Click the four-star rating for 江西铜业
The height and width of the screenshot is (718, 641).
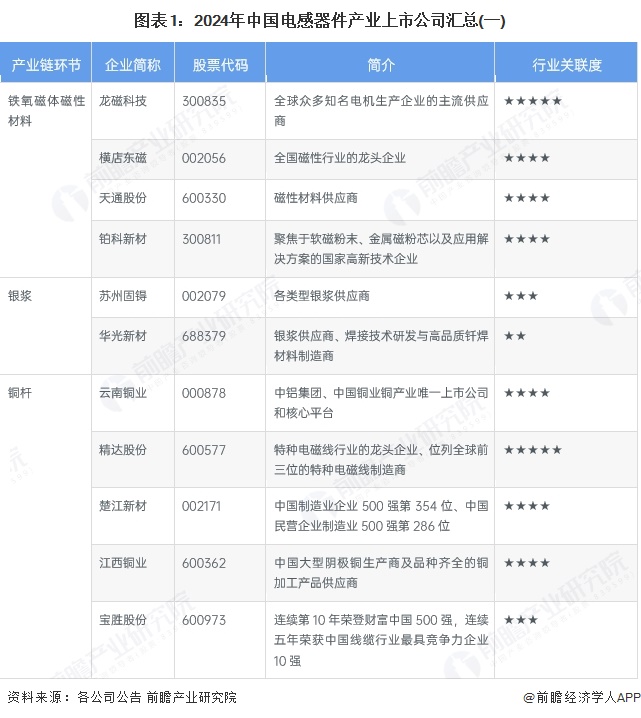coord(527,563)
